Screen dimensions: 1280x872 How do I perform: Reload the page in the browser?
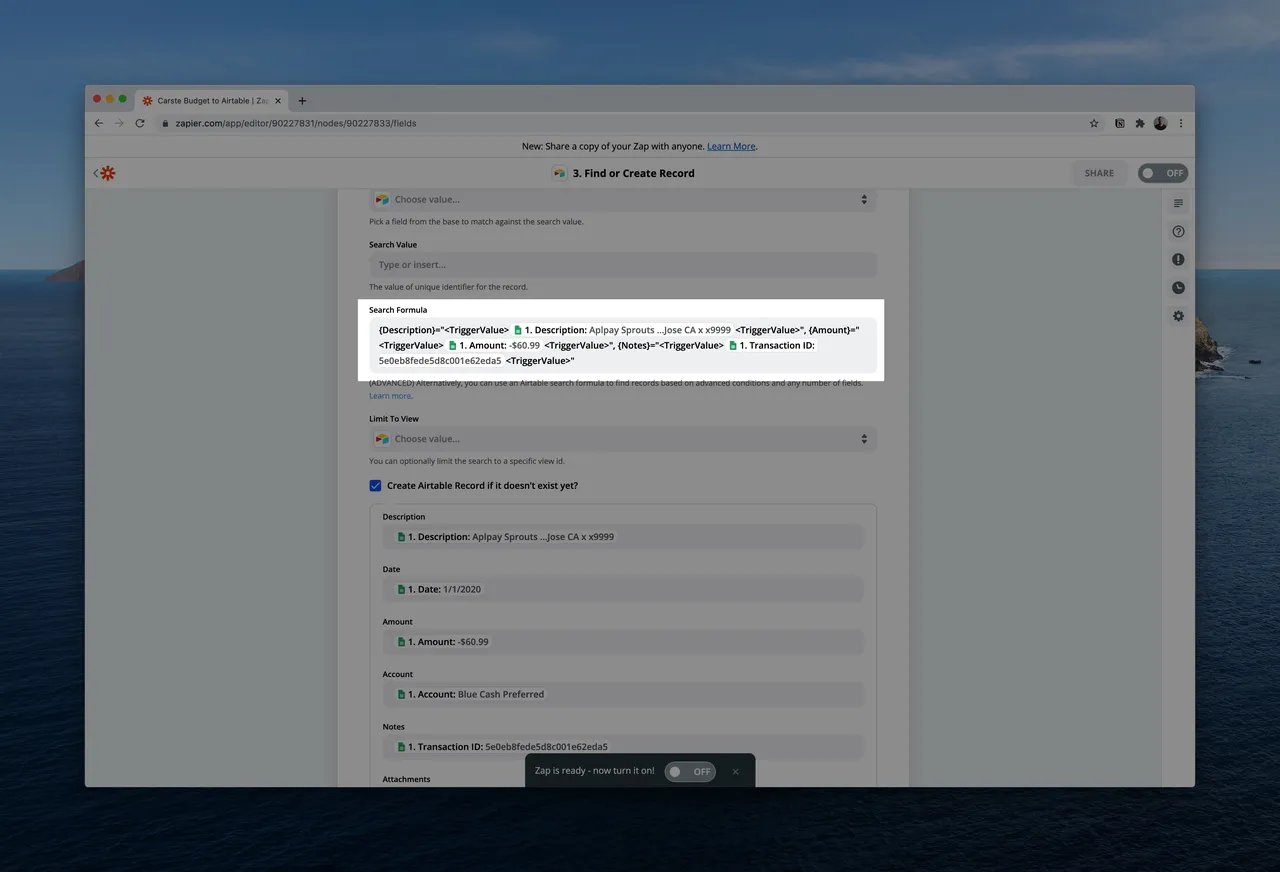point(140,123)
